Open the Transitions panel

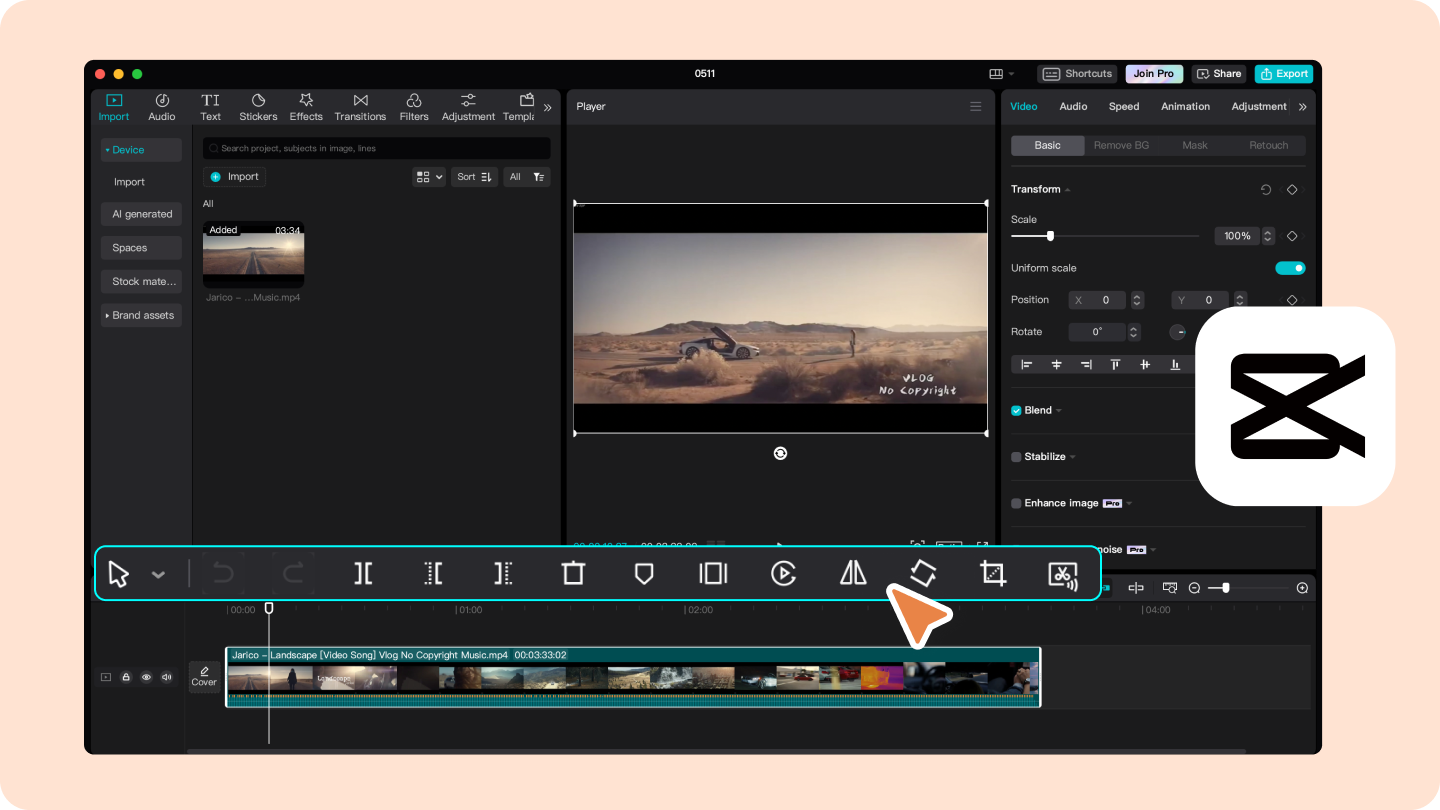[x=360, y=106]
